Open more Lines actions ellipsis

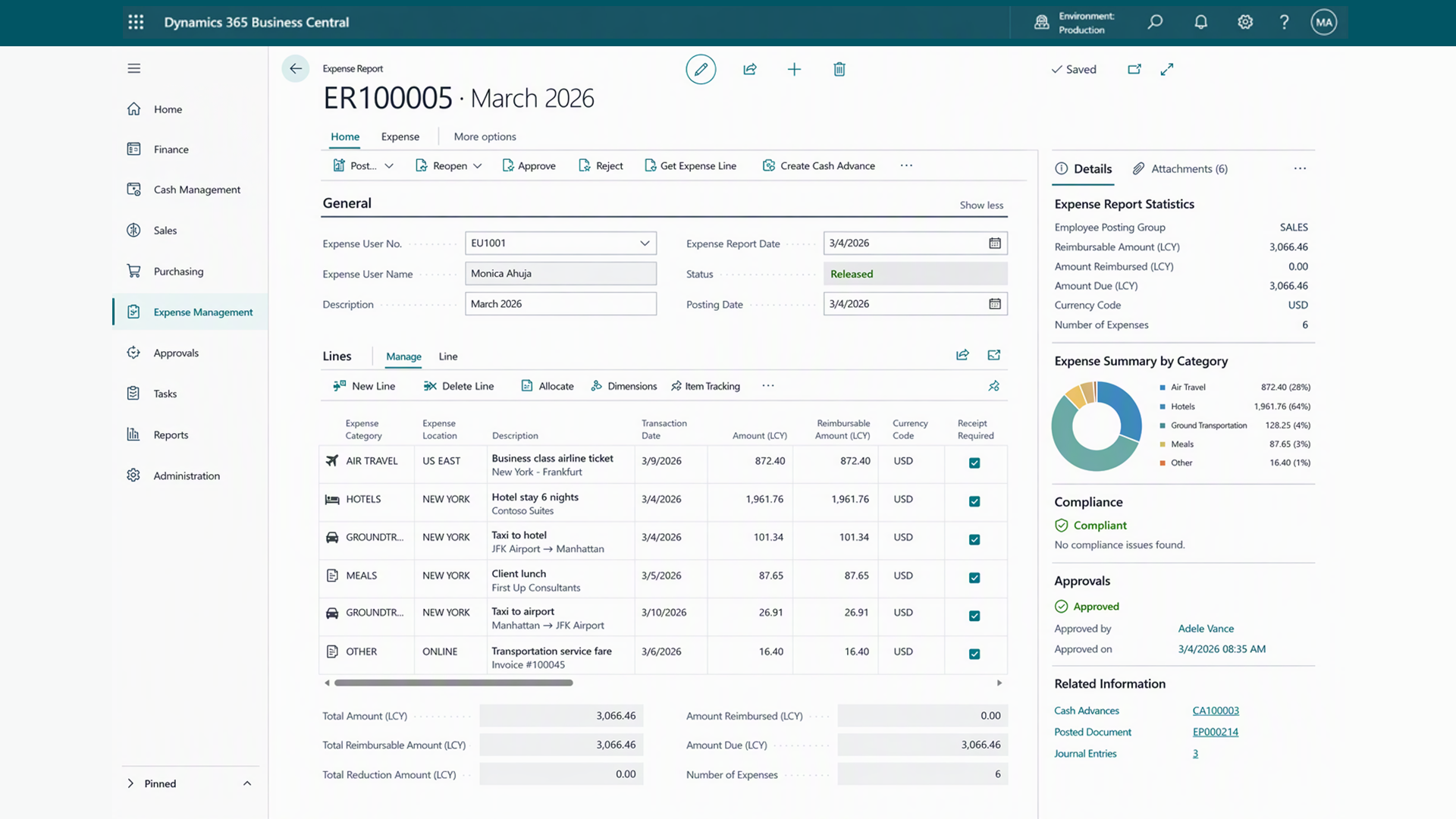(x=768, y=385)
